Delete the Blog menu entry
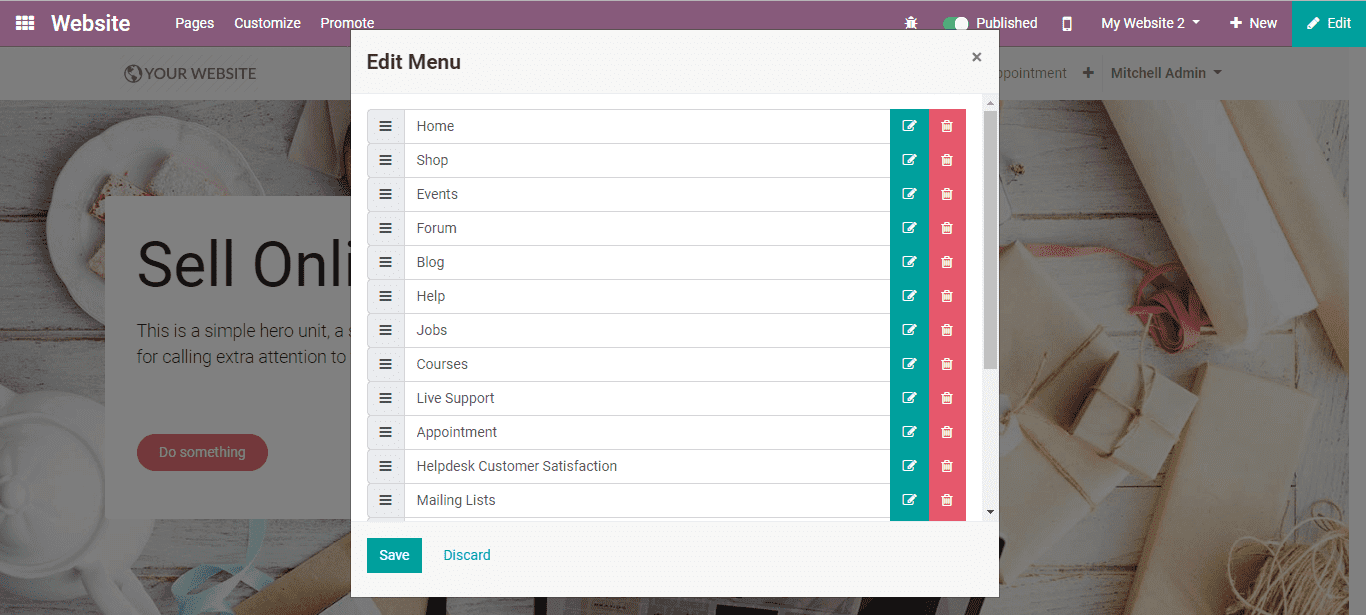 (x=947, y=262)
